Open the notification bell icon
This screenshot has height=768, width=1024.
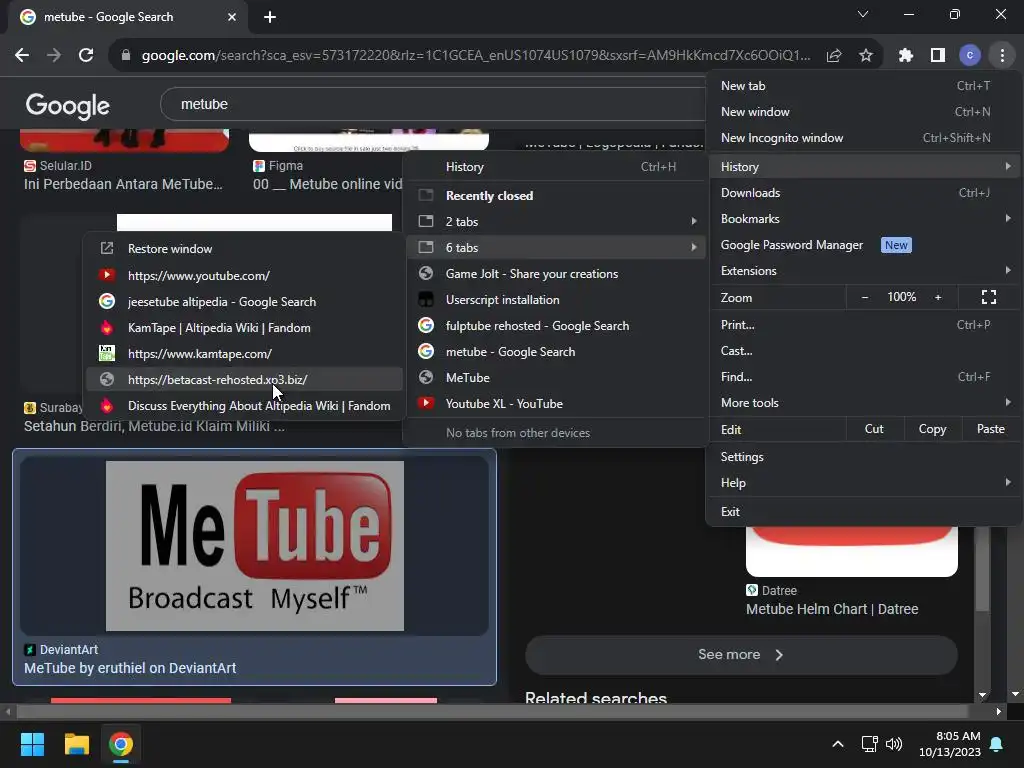pos(997,744)
